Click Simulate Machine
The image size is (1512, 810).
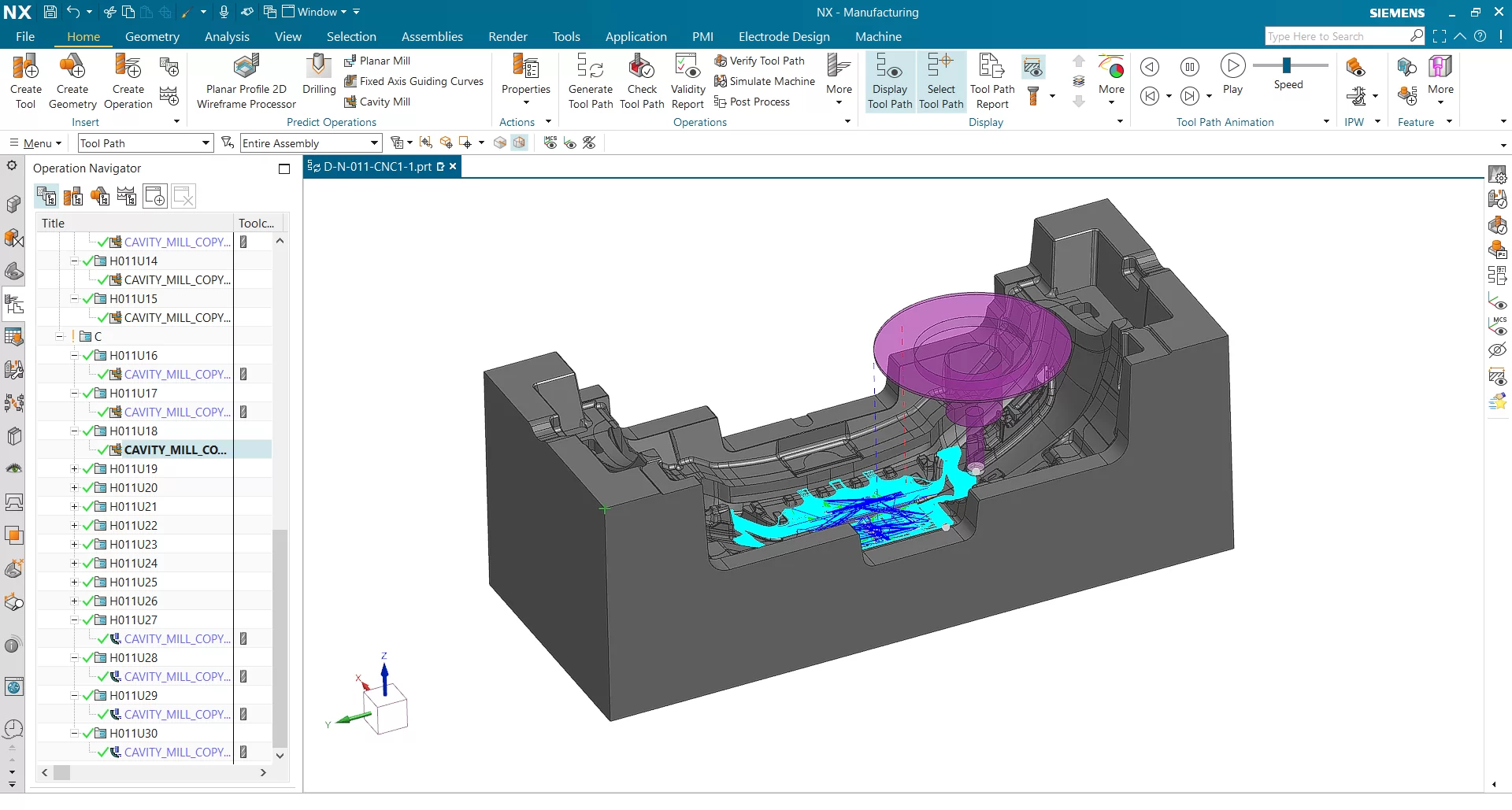coord(765,81)
